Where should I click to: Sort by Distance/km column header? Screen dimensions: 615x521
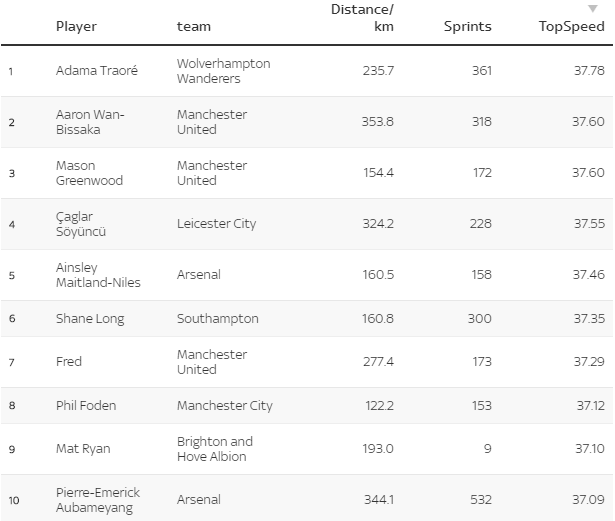coord(362,18)
